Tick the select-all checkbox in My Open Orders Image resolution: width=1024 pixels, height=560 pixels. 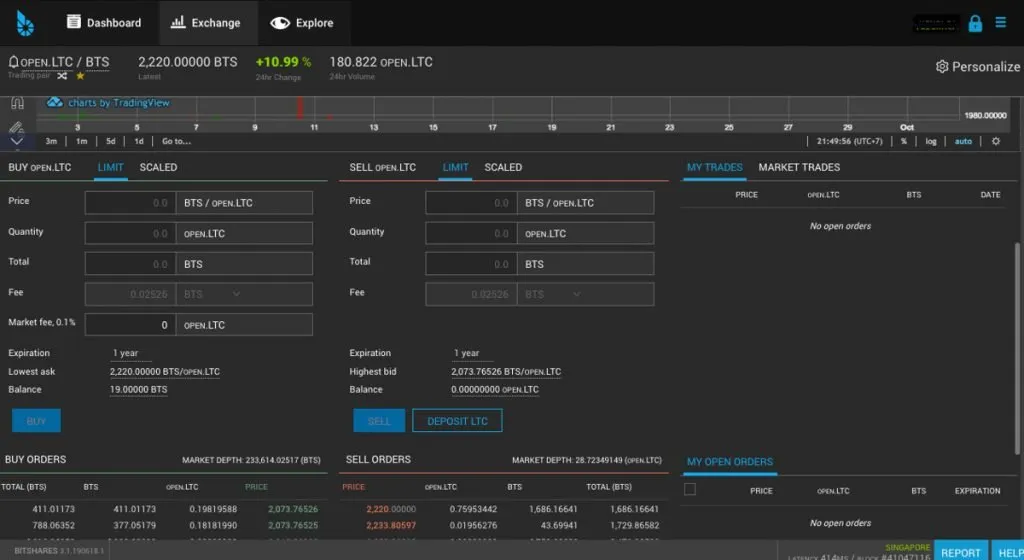click(690, 490)
